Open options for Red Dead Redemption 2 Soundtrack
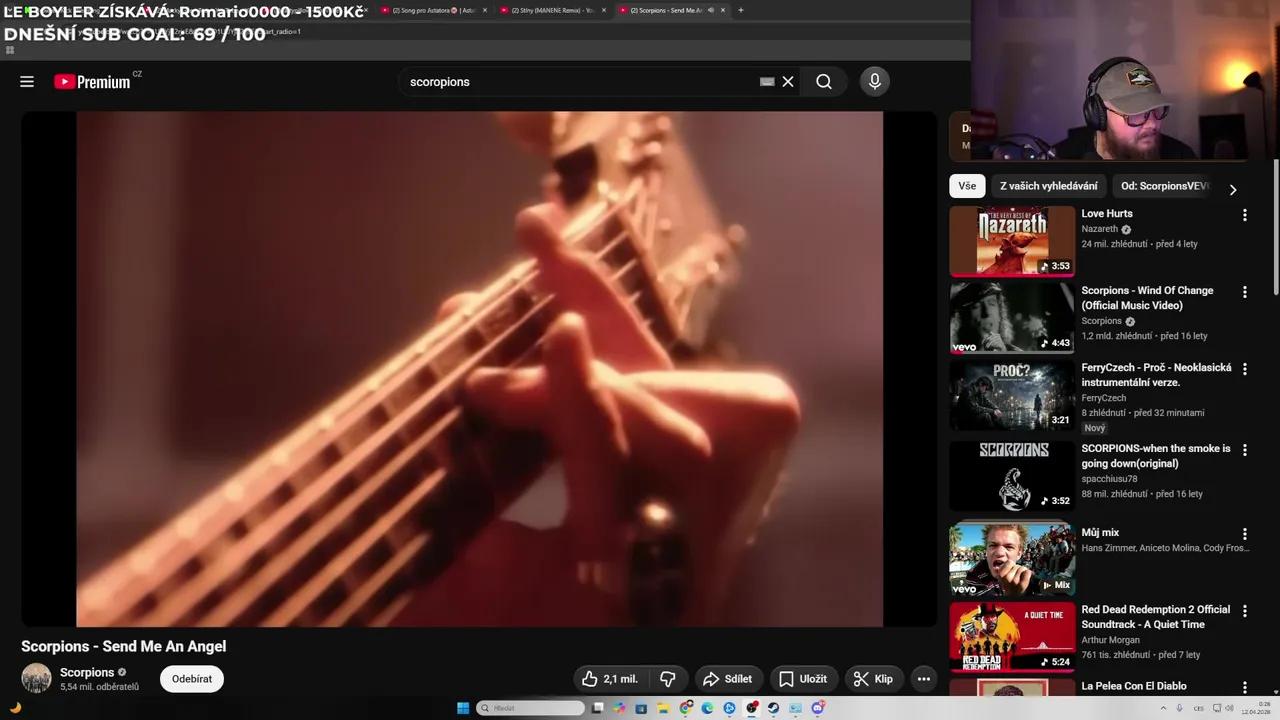 tap(1245, 611)
